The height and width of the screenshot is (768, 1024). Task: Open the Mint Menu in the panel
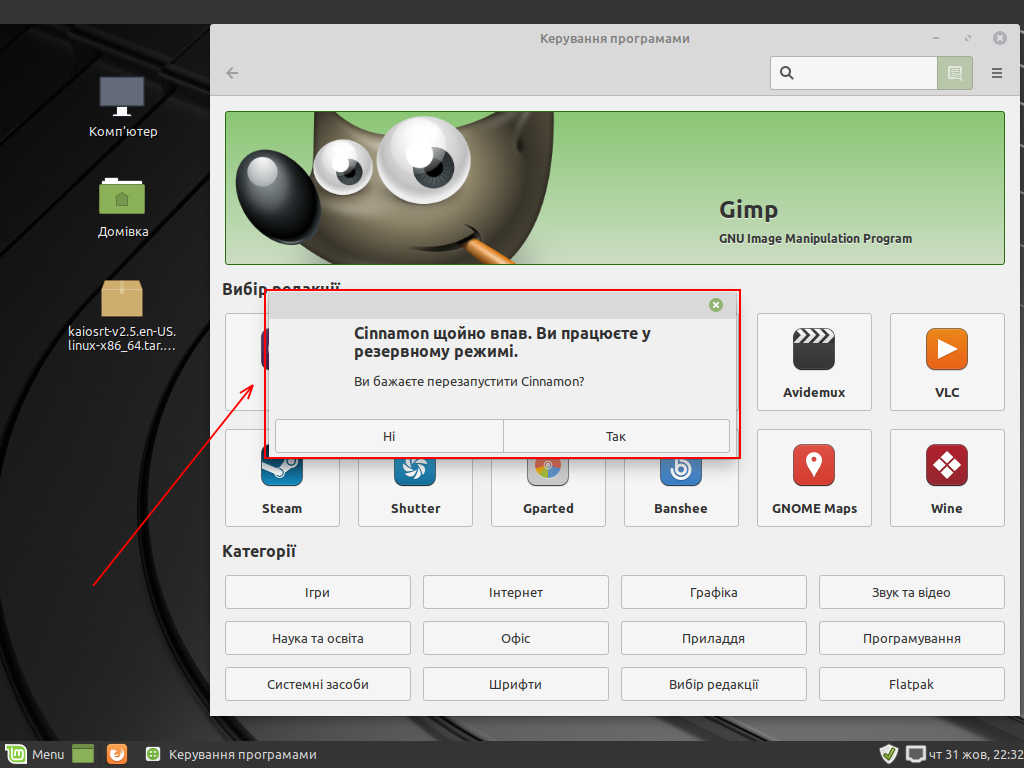(x=35, y=754)
